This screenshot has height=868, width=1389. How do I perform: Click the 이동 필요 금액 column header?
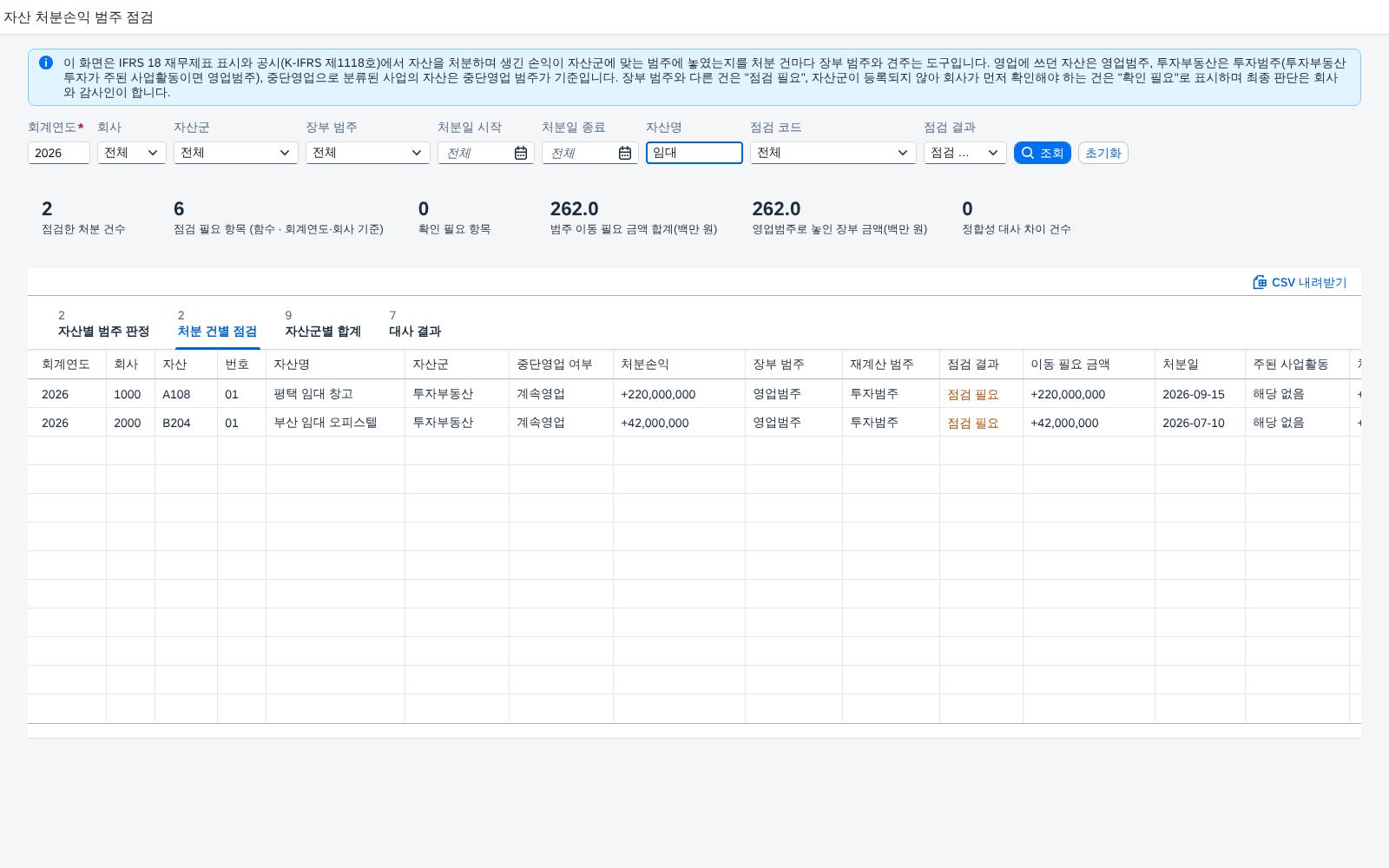click(x=1089, y=365)
